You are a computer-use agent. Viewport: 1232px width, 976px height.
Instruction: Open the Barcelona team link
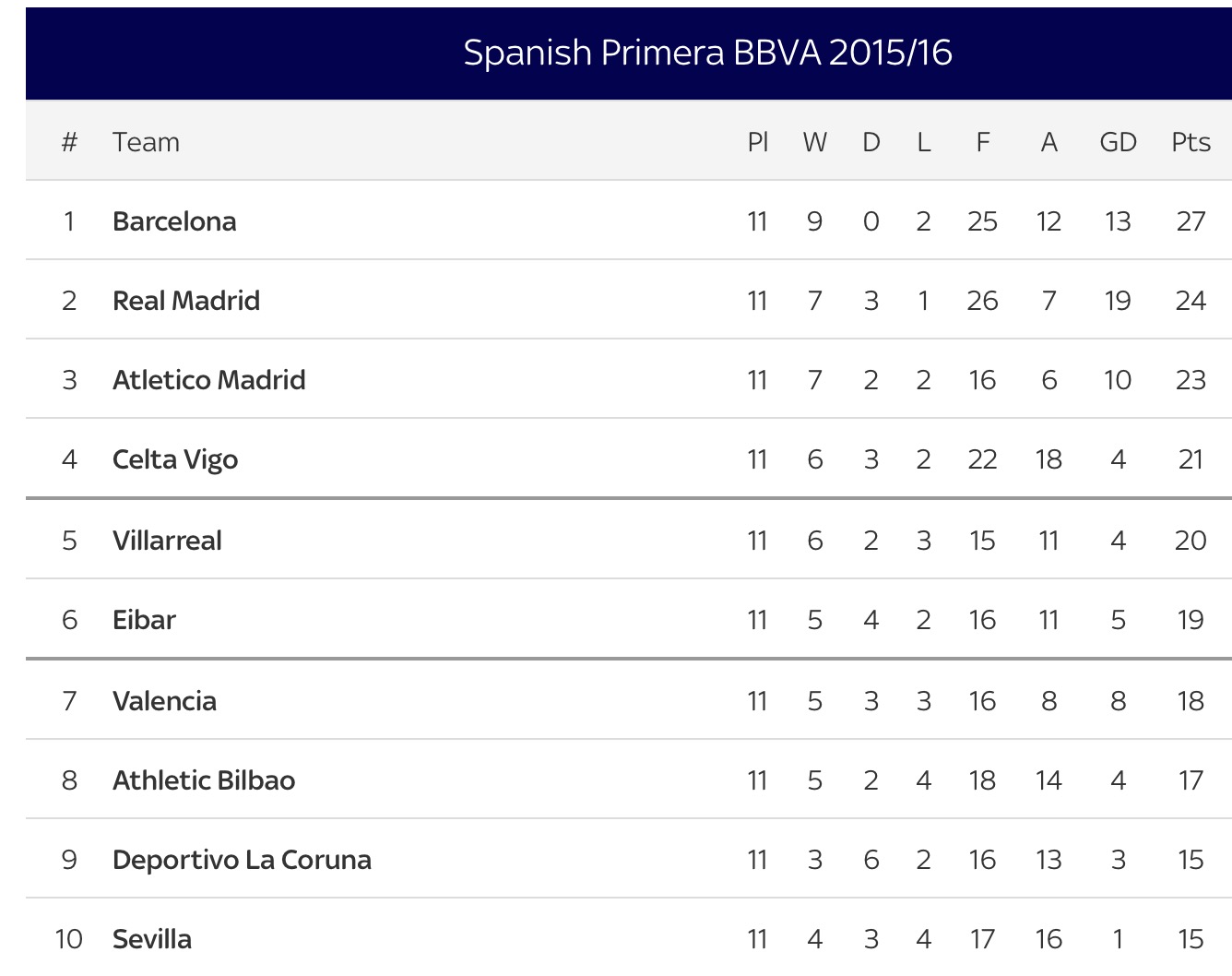tap(174, 221)
